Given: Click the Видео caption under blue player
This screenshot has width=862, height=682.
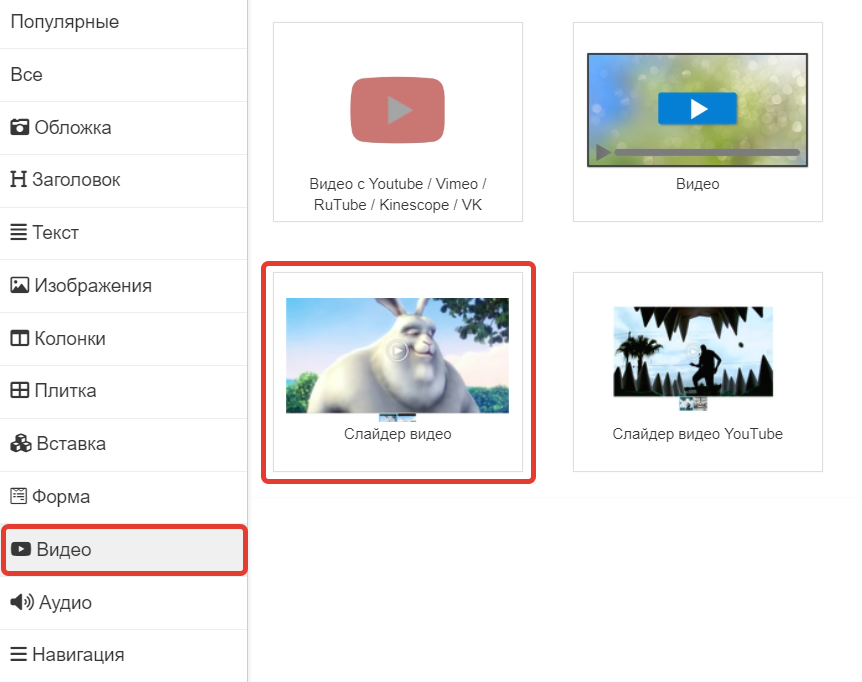Looking at the screenshot, I should click(x=698, y=184).
